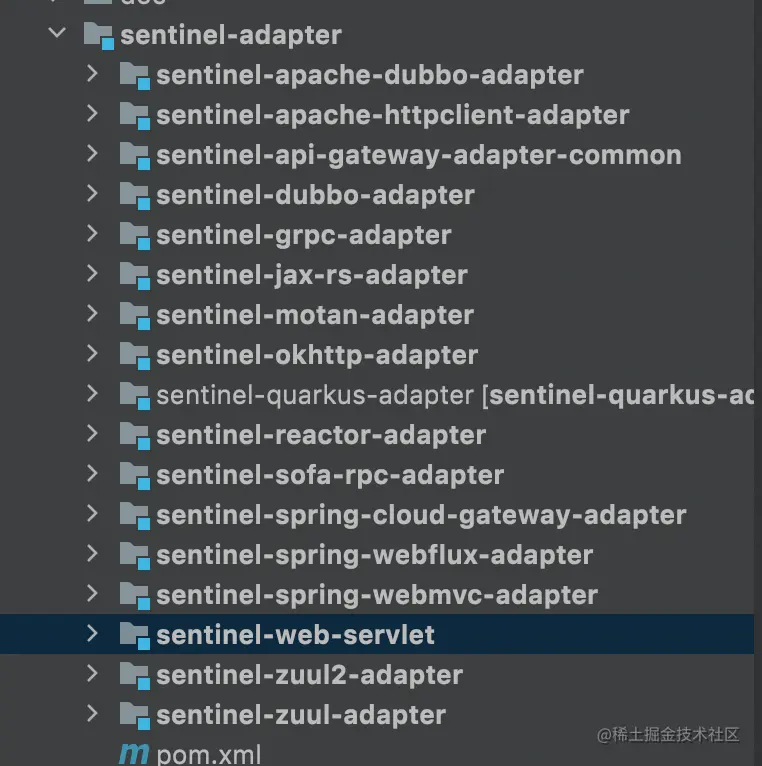762x766 pixels.
Task: Select sentinel-apache-httpclient-adapter module
Action: [x=392, y=115]
